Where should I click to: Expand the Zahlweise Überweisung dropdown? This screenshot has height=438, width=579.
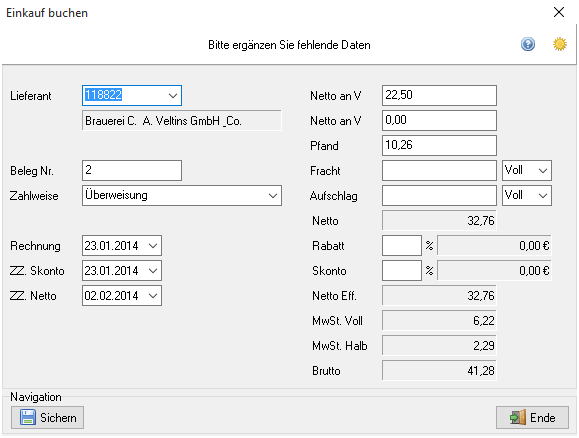273,195
